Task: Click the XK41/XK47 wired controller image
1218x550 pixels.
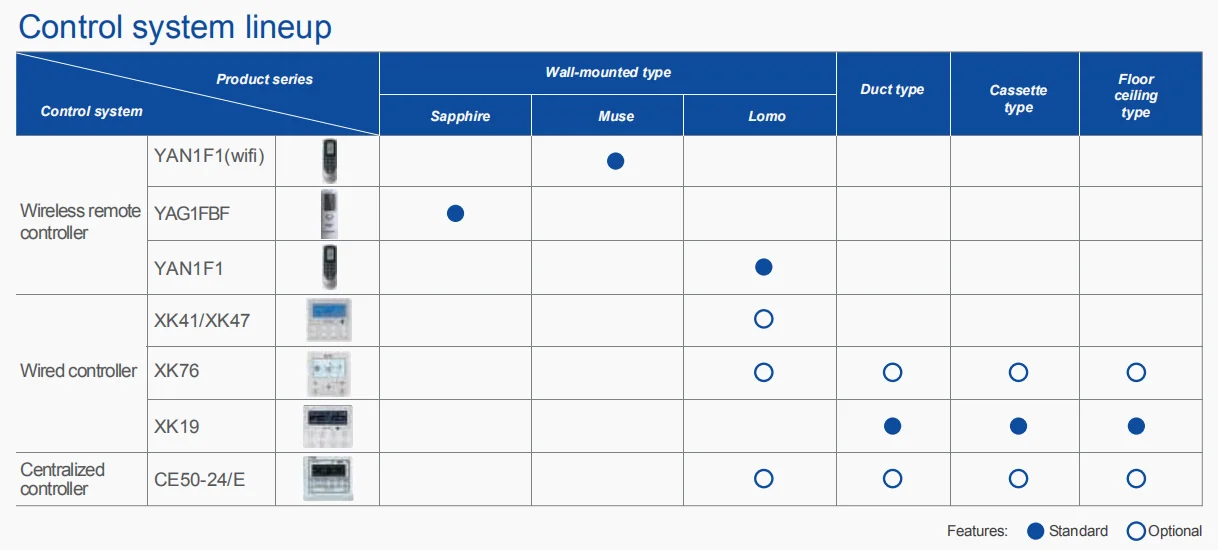Action: coord(328,321)
